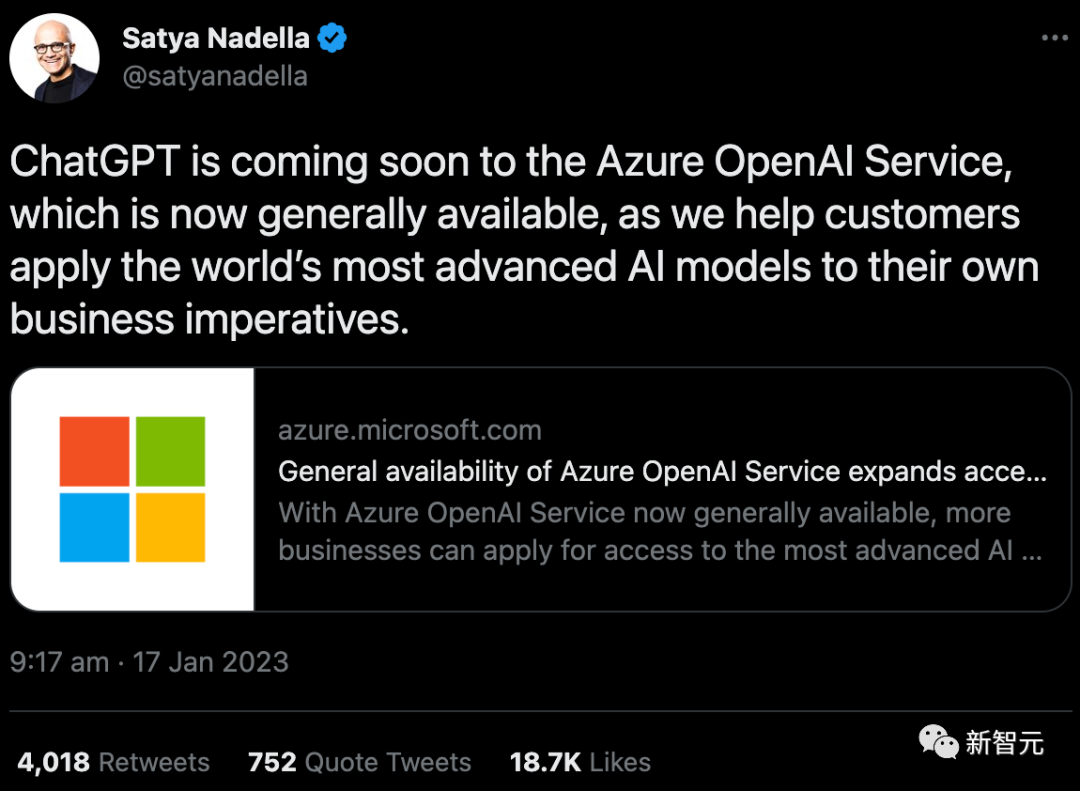1080x791 pixels.
Task: Click the yellow square of the Microsoft logo
Action: point(170,527)
